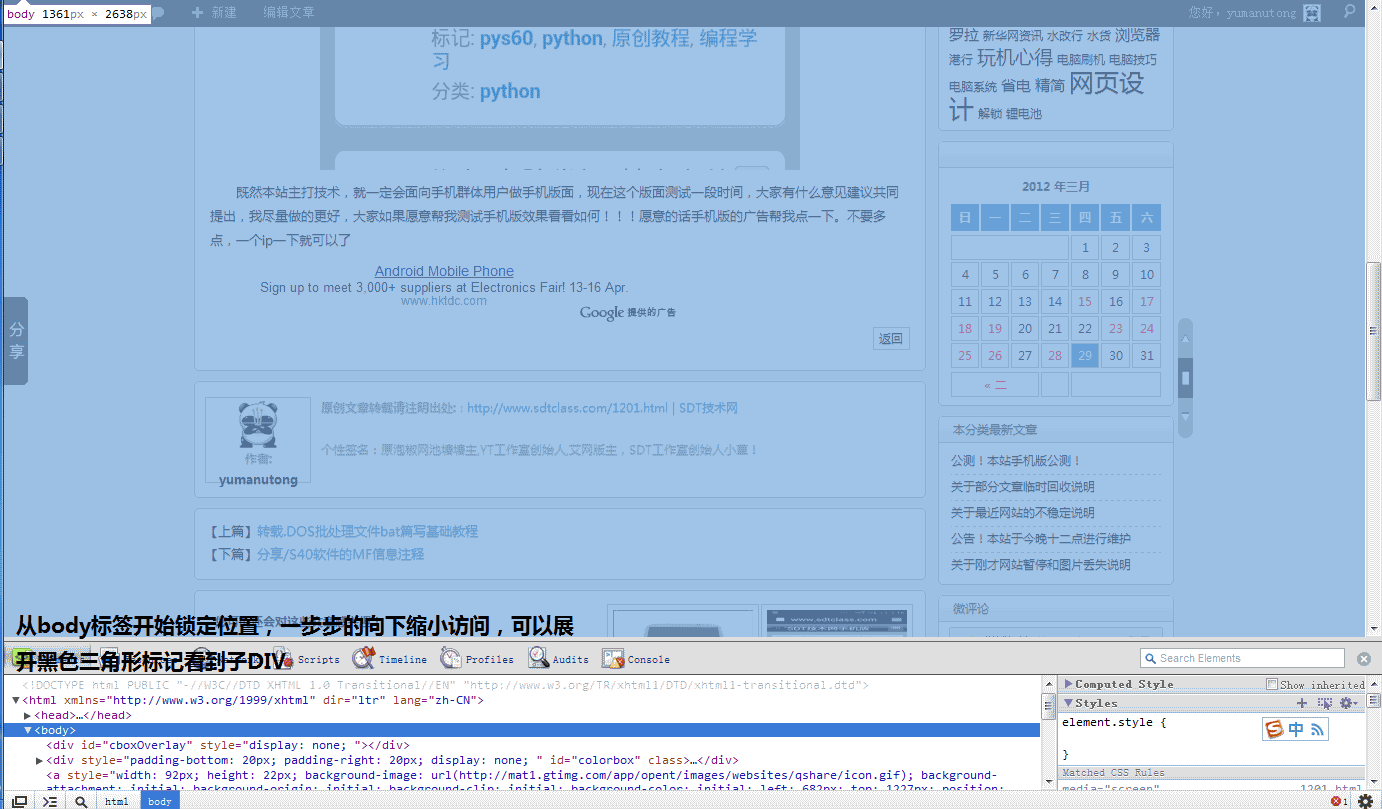Activate the inspect element magnifier icon
The height and width of the screenshot is (809, 1382).
[81, 801]
